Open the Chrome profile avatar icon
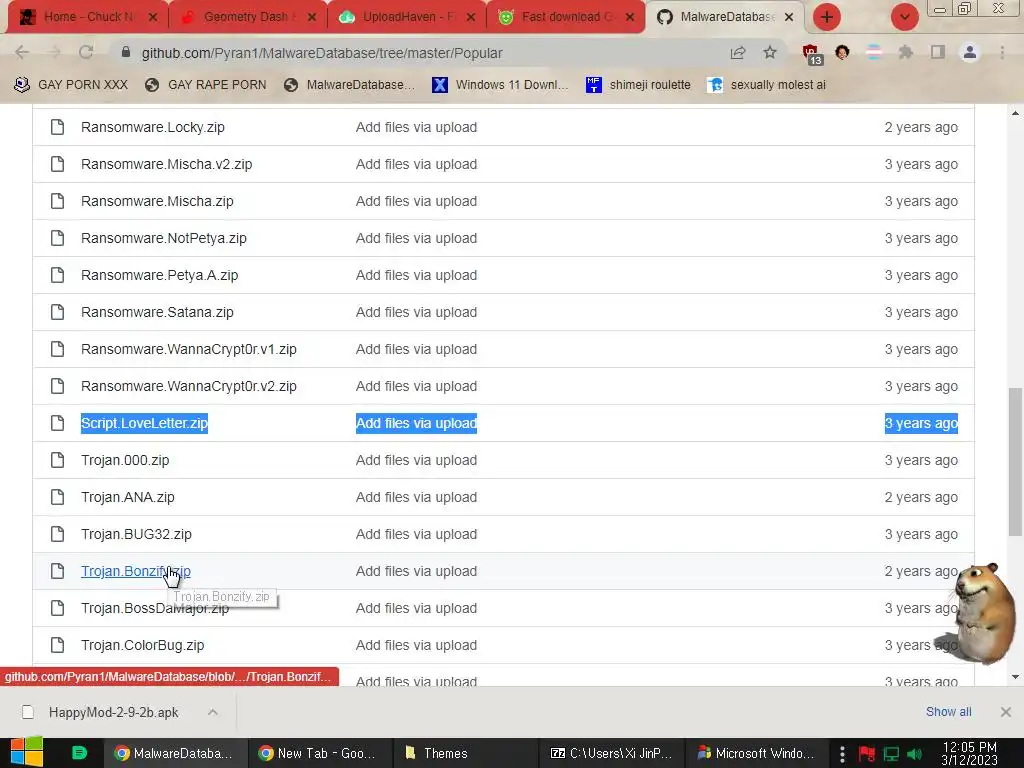 coord(970,52)
